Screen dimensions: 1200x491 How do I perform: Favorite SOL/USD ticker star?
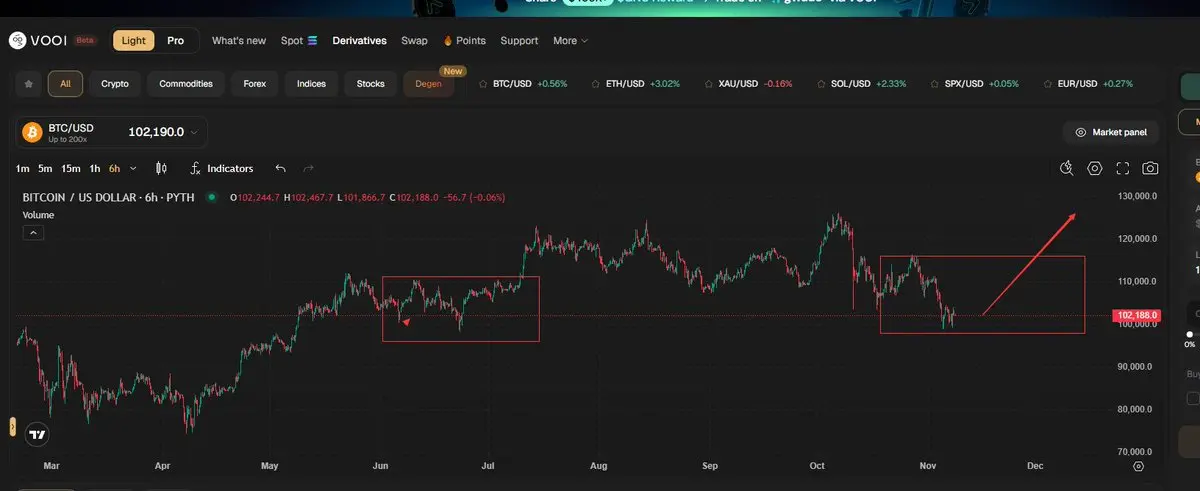(x=821, y=84)
